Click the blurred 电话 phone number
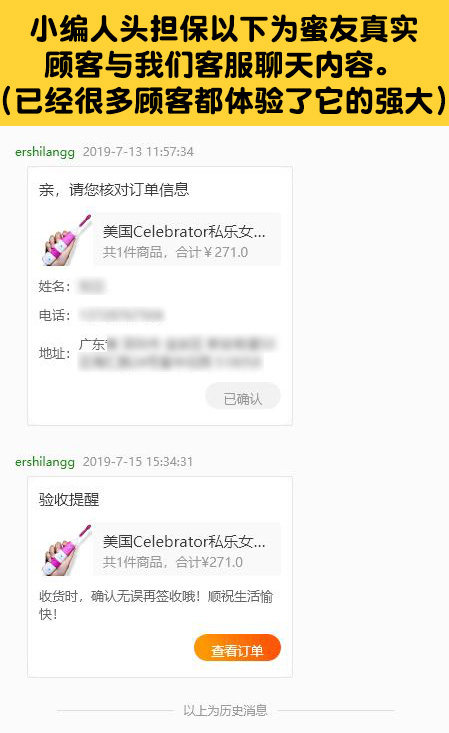 point(121,315)
